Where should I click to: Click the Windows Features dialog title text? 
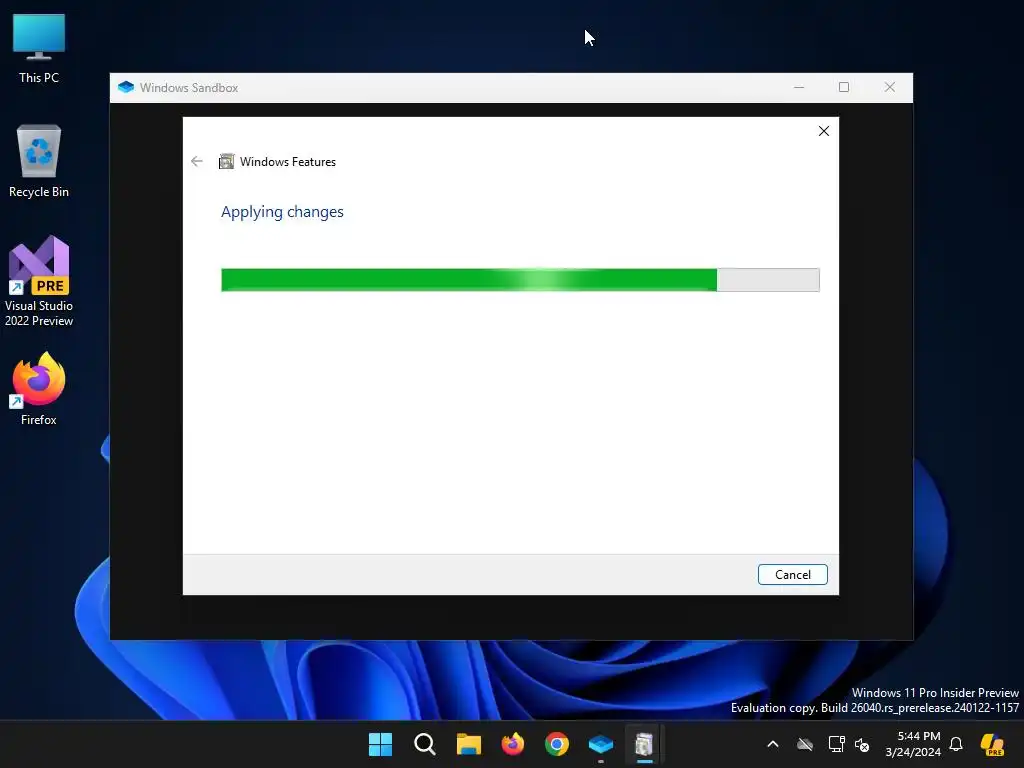(287, 162)
